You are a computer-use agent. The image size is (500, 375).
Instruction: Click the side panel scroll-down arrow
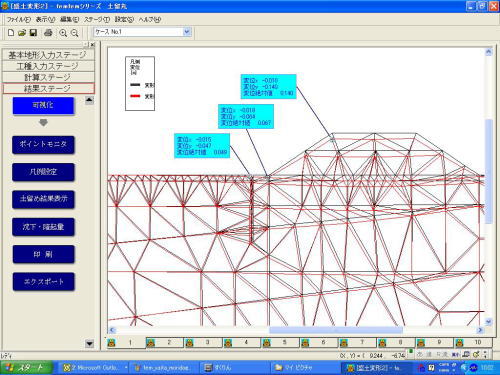pyautogui.click(x=89, y=343)
